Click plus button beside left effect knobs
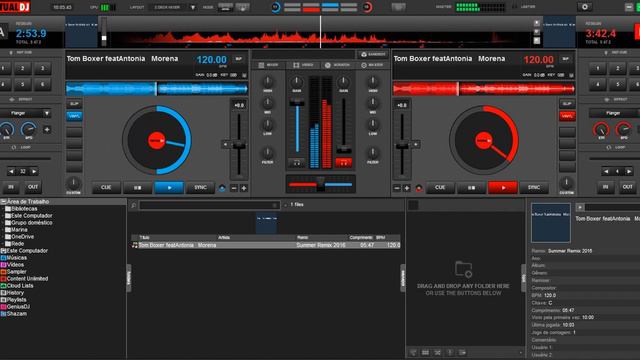The width and height of the screenshot is (640, 360). click(x=47, y=130)
